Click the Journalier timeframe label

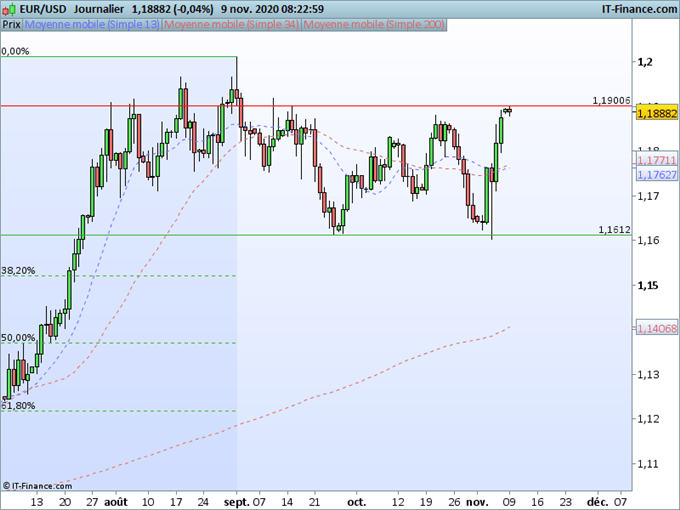[98, 9]
